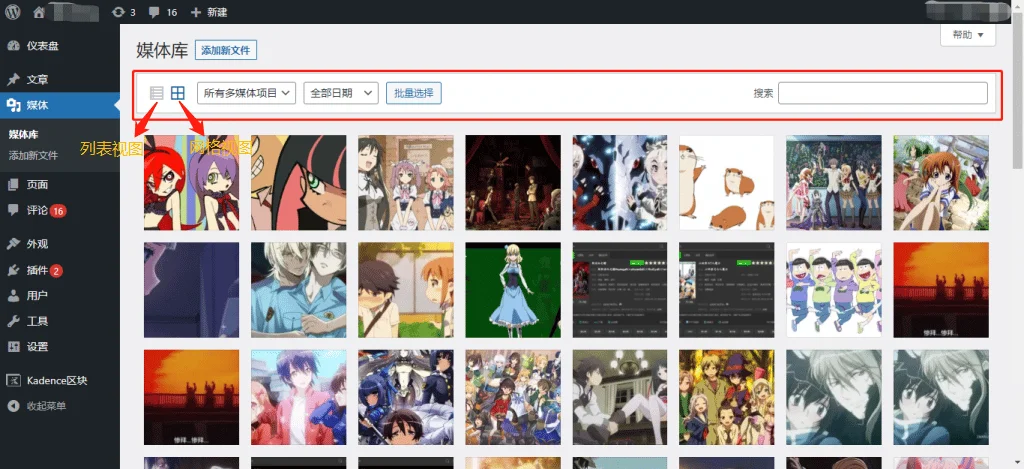Screen dimensions: 1024x469
Task: Expand the 所有多媒体项目 dropdown
Action: pyautogui.click(x=247, y=93)
